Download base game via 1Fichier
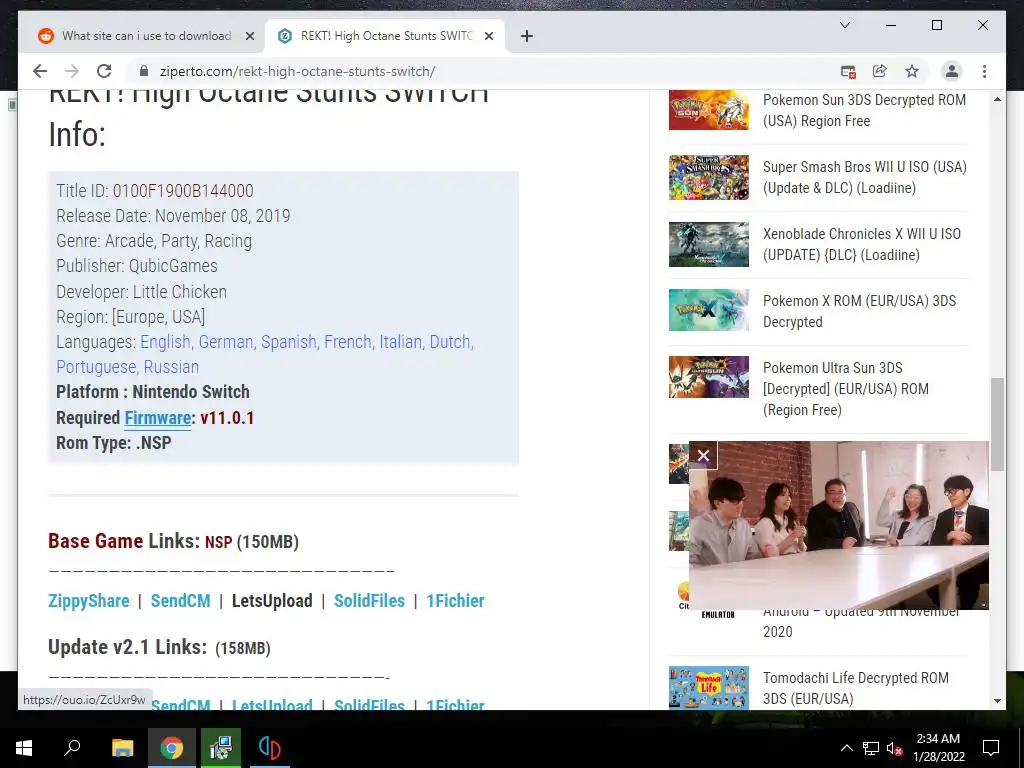 [x=455, y=601]
